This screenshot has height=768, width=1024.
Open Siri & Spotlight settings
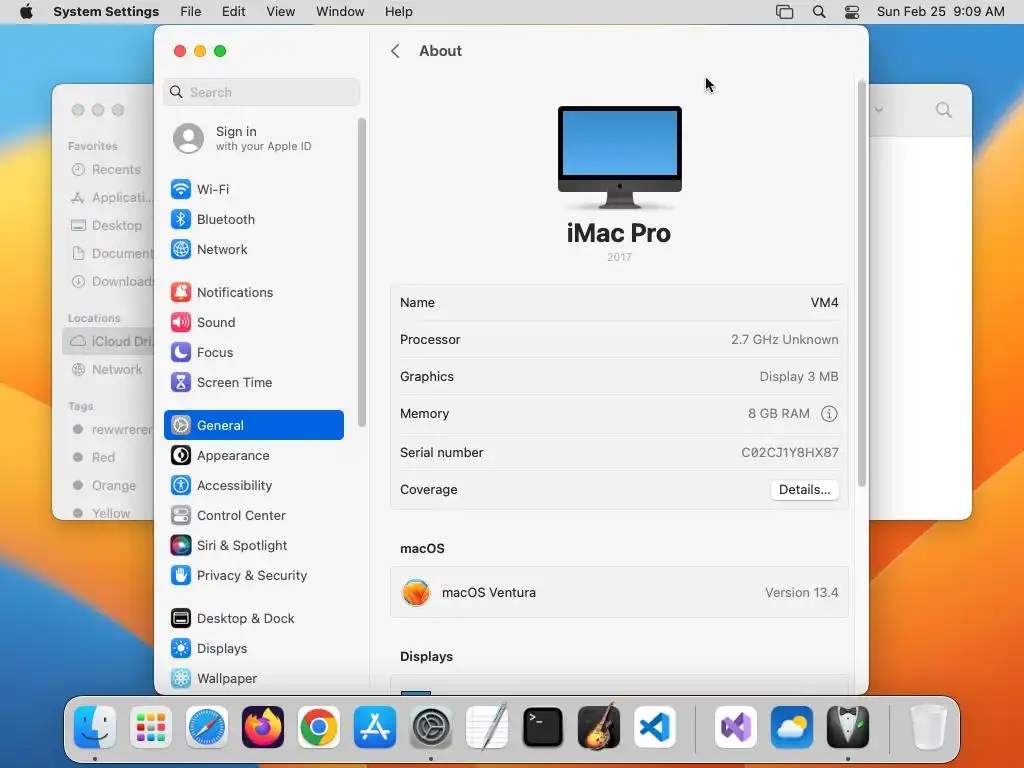(x=253, y=545)
